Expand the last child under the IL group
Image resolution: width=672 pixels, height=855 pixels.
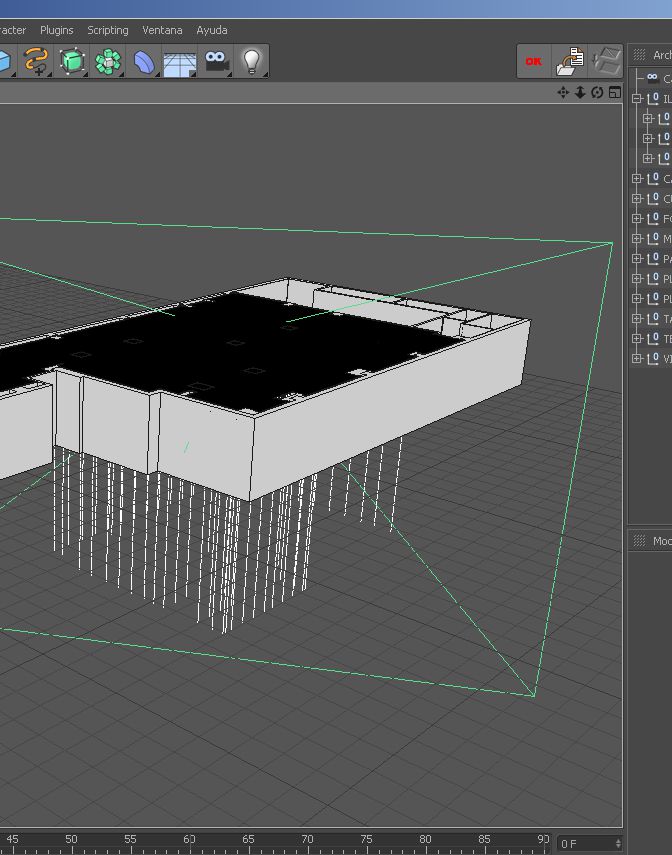point(647,158)
